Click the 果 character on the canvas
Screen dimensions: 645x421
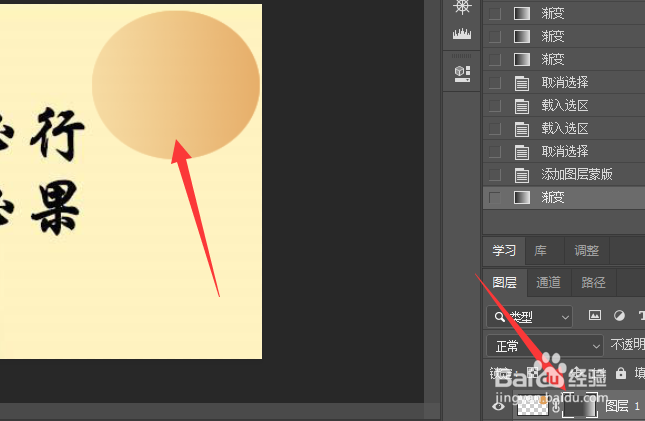click(x=56, y=207)
